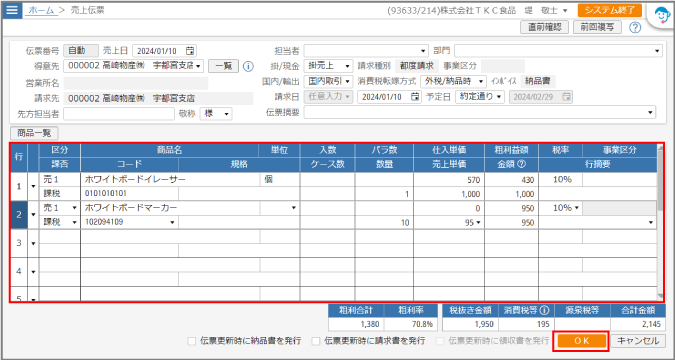Expand row 2 code 102094109 dropdown
The image size is (675, 360).
172,222
